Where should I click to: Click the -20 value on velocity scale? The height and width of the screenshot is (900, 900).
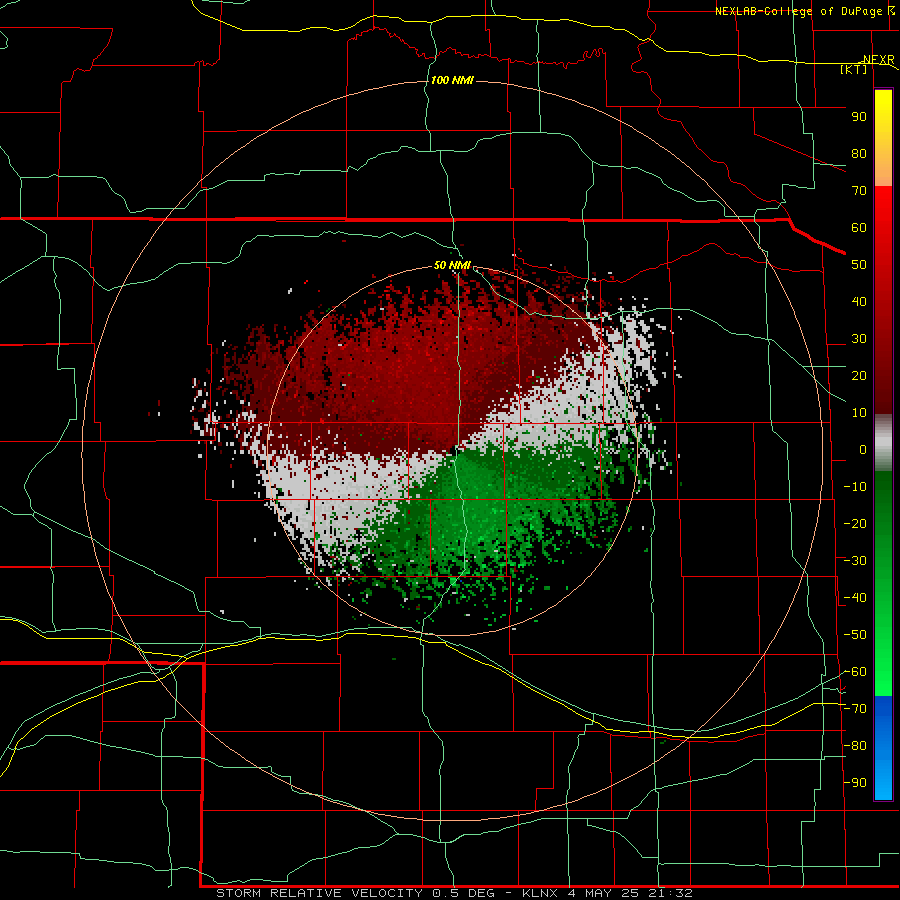855,523
